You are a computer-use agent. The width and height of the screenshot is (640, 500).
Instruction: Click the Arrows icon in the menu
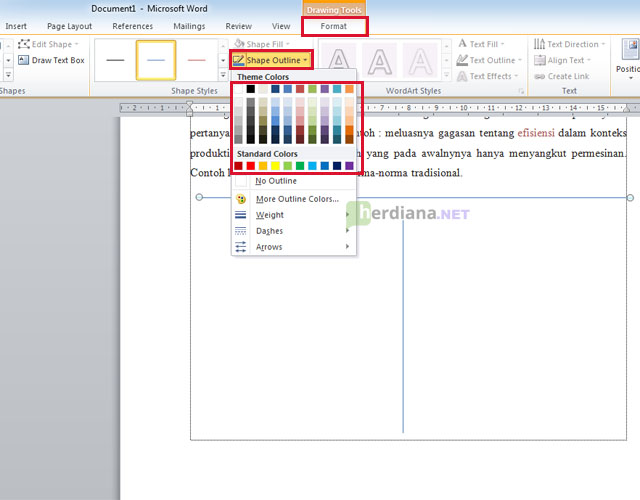point(241,247)
